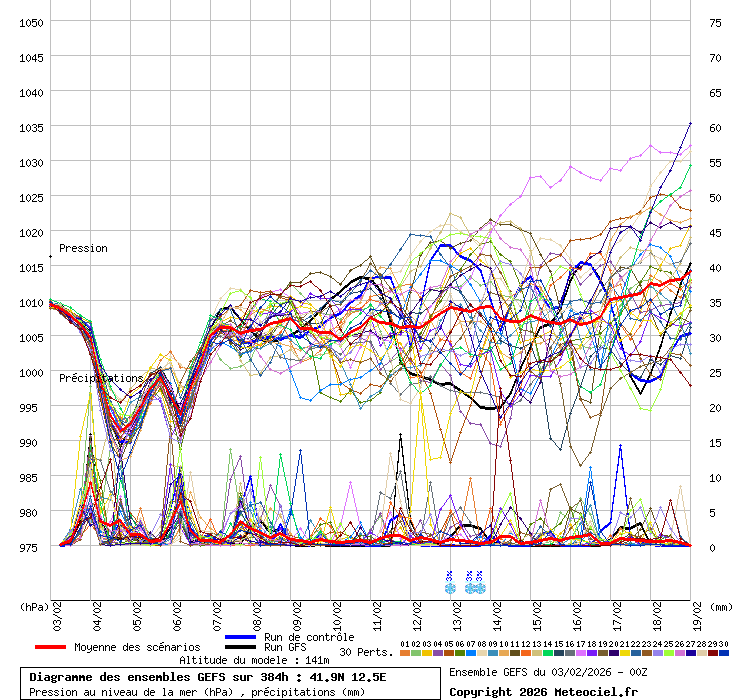Select perturbation 30 blue color swatch
Screen dimensions: 740x700
click(x=724, y=653)
